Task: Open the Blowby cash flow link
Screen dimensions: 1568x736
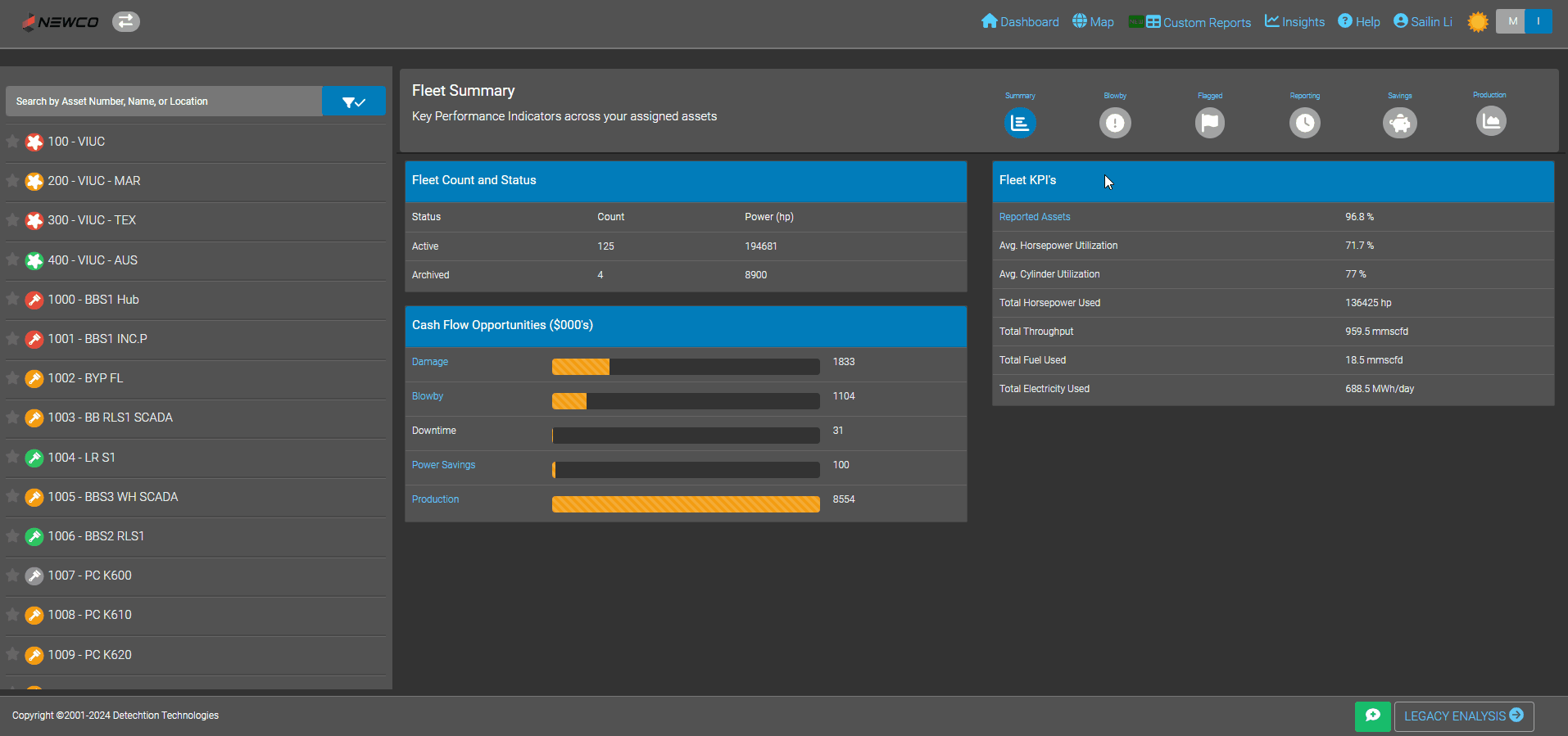Action: [x=428, y=396]
